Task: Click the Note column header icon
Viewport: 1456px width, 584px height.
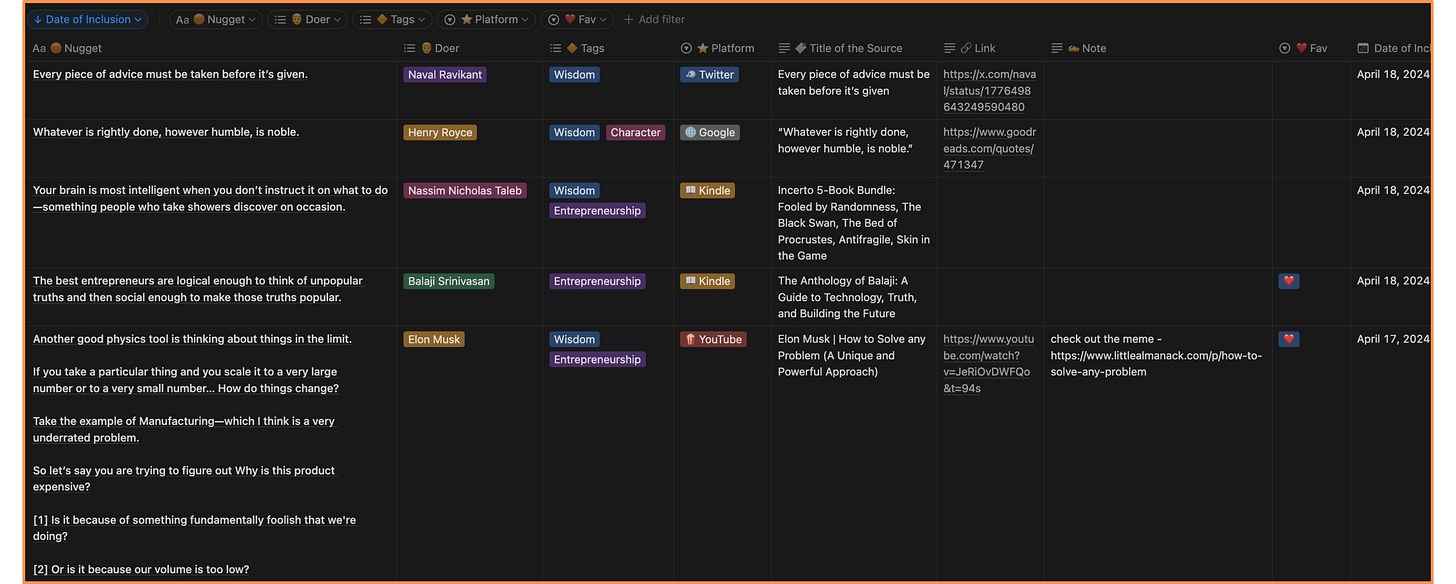Action: (1056, 47)
